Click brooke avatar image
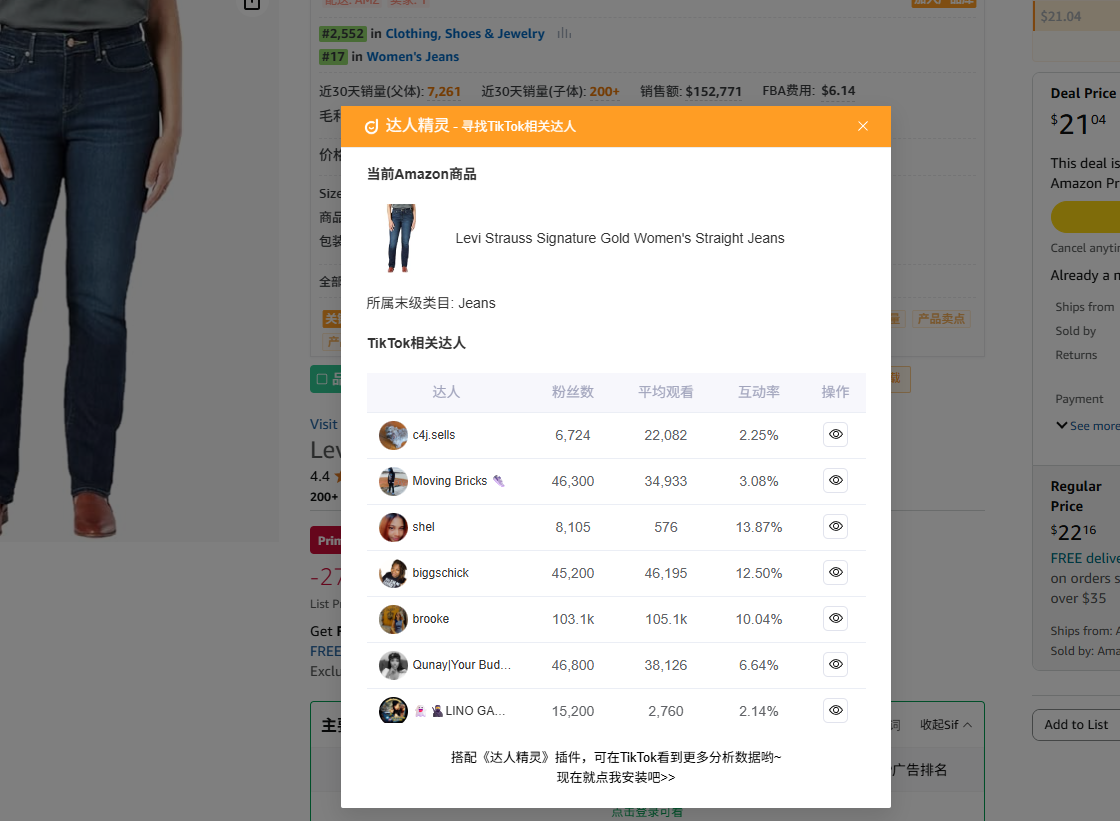Viewport: 1120px width, 821px height. (x=393, y=619)
